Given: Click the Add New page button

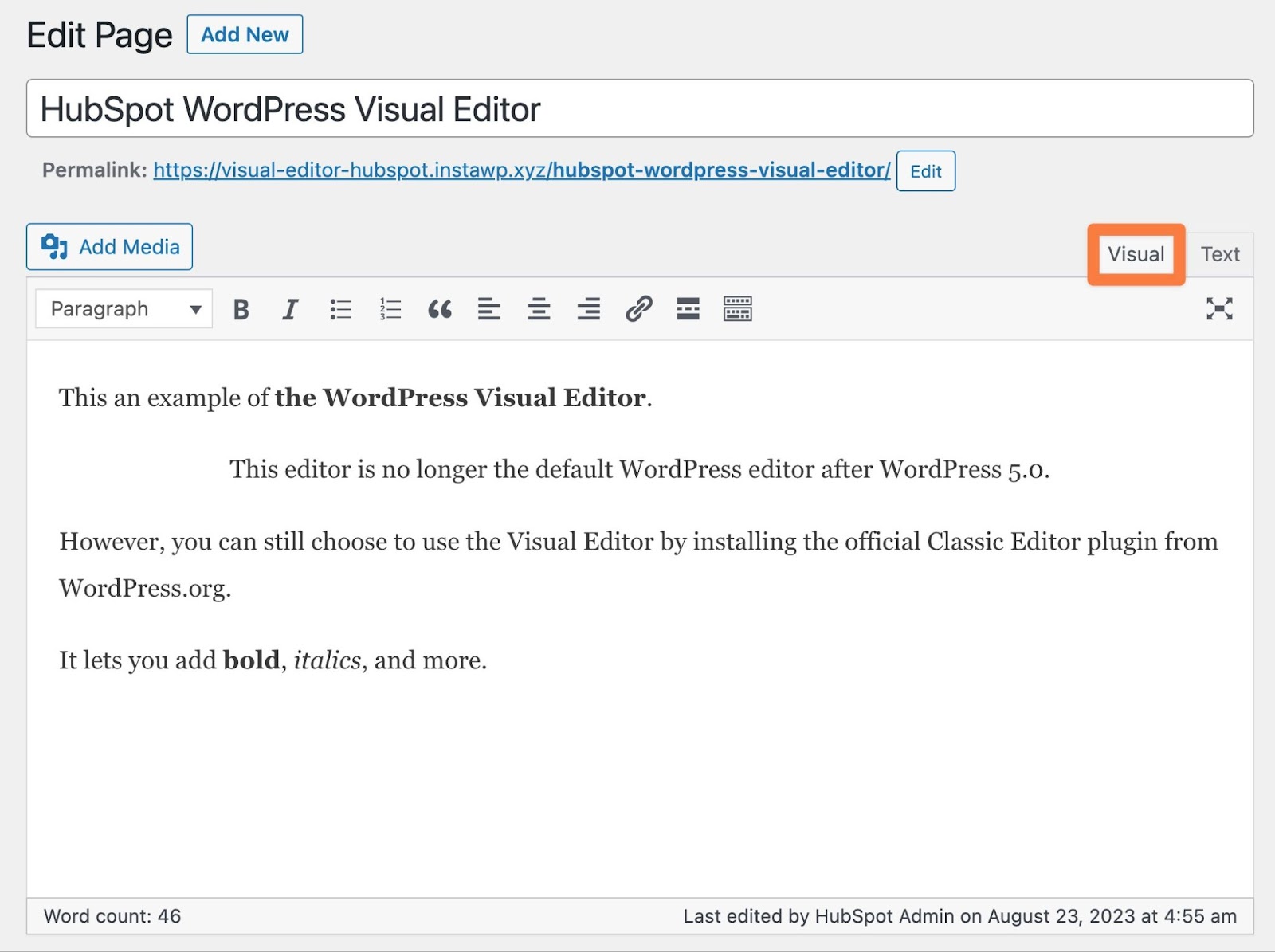Looking at the screenshot, I should pos(245,35).
